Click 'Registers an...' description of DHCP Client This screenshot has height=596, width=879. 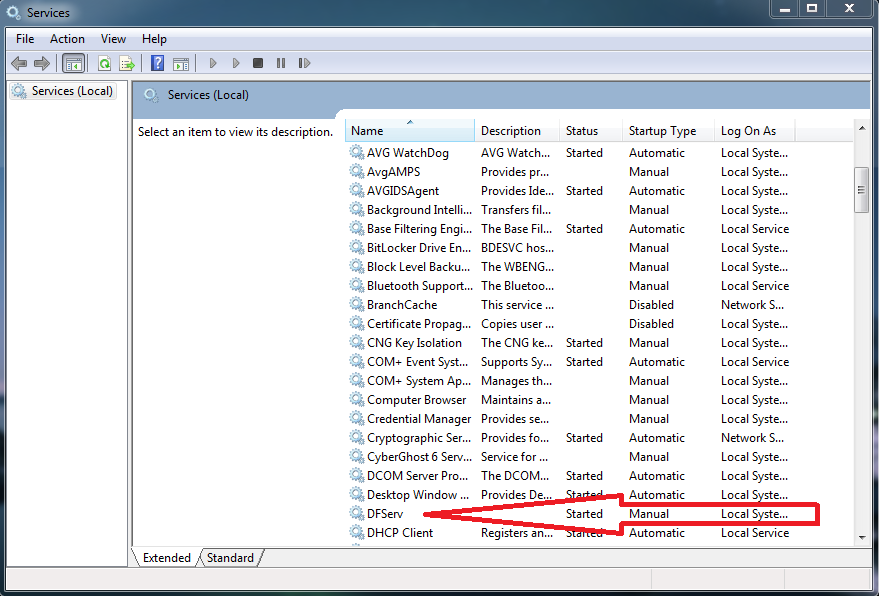pyautogui.click(x=517, y=533)
